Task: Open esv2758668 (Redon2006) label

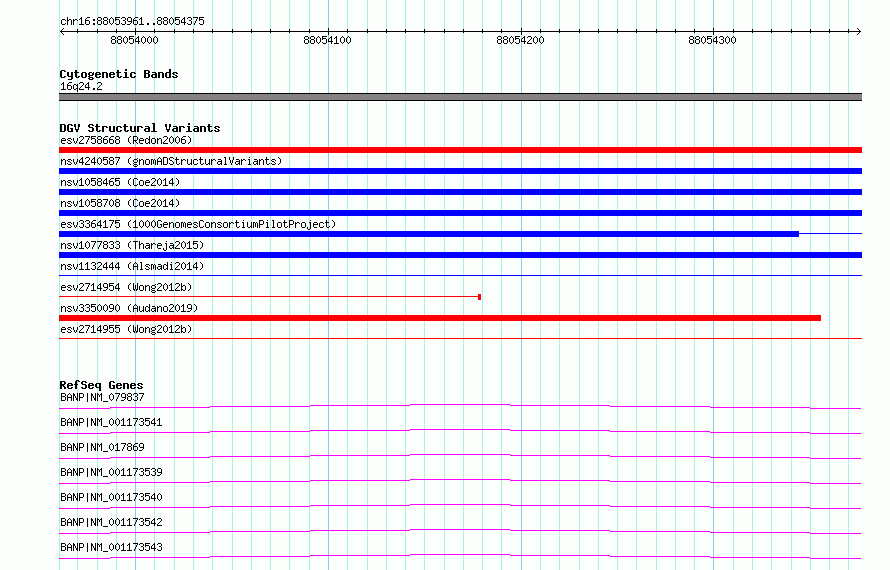Action: pyautogui.click(x=126, y=140)
